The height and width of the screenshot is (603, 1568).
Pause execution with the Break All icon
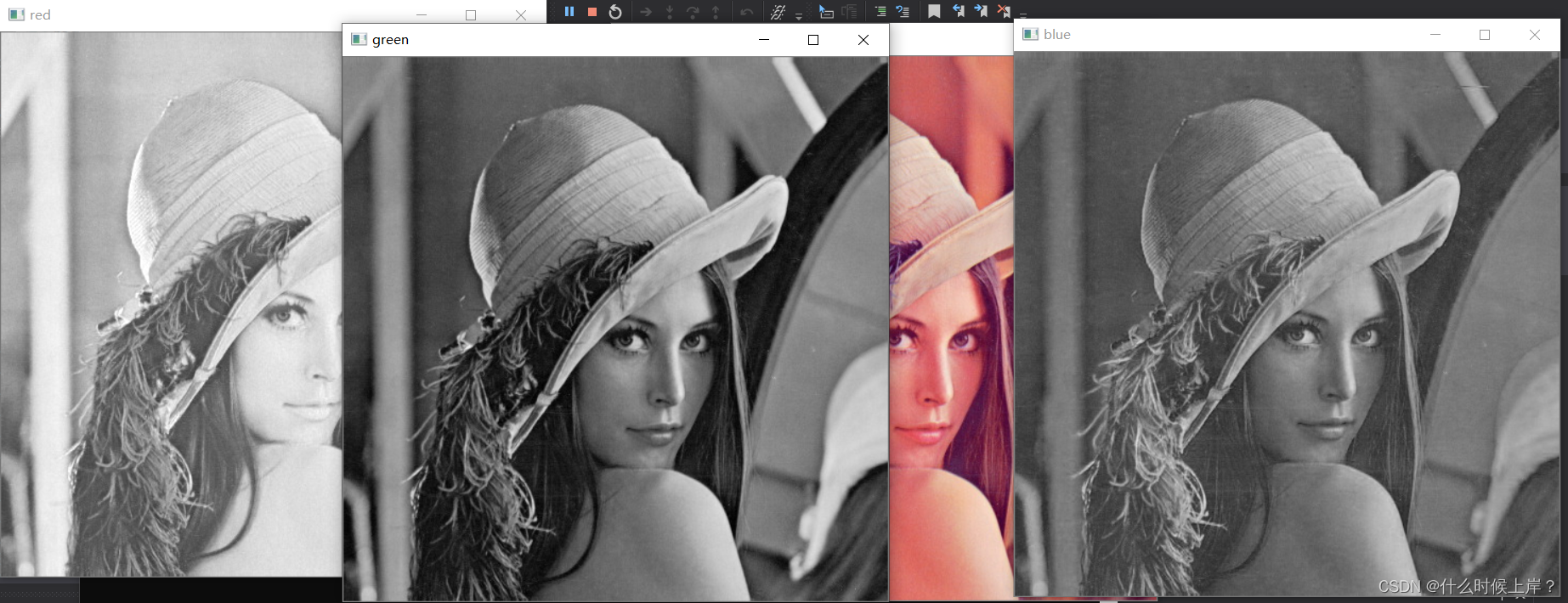point(569,12)
